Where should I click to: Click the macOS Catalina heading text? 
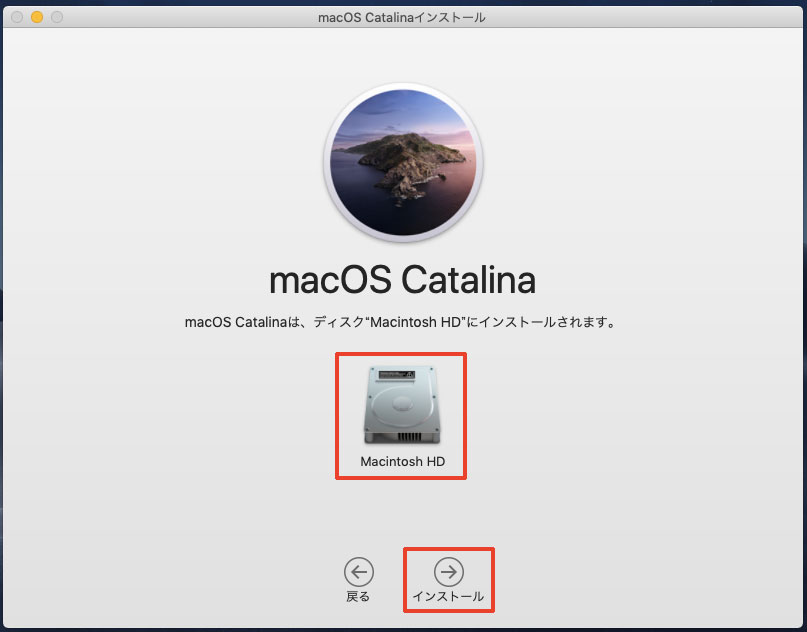403,280
